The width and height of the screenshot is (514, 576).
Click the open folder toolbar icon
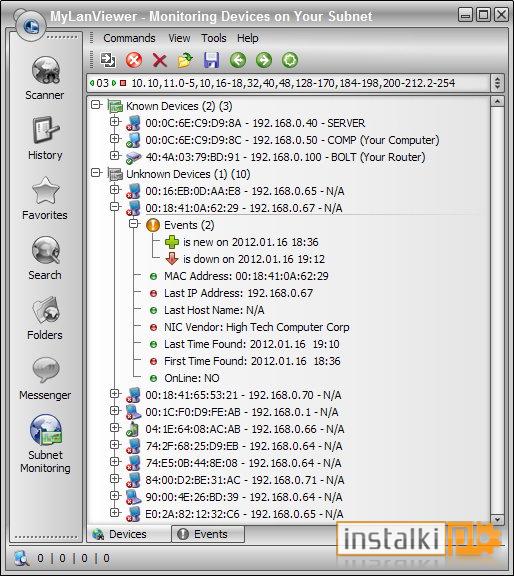pyautogui.click(x=186, y=60)
